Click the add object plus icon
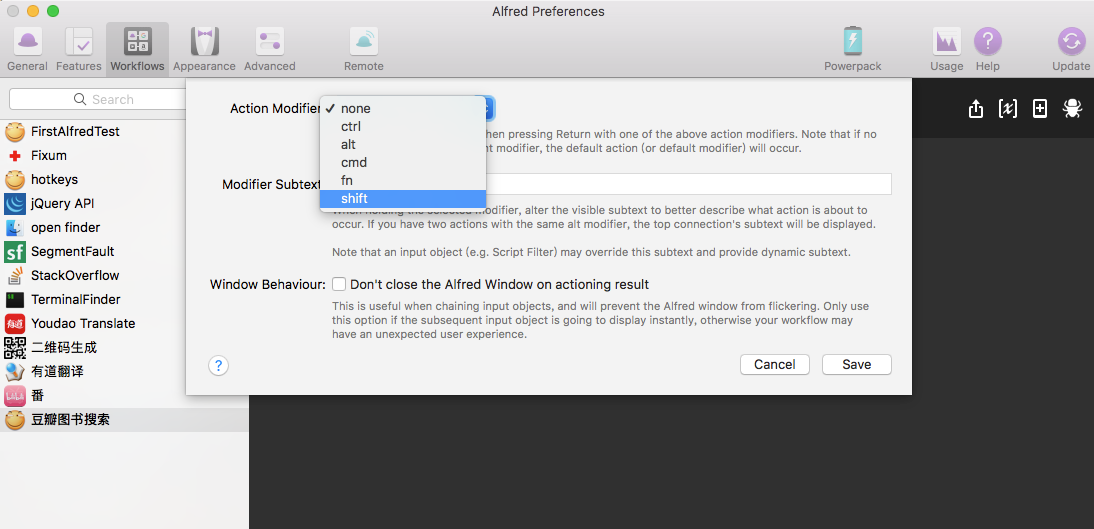The width and height of the screenshot is (1094, 529). point(1040,108)
